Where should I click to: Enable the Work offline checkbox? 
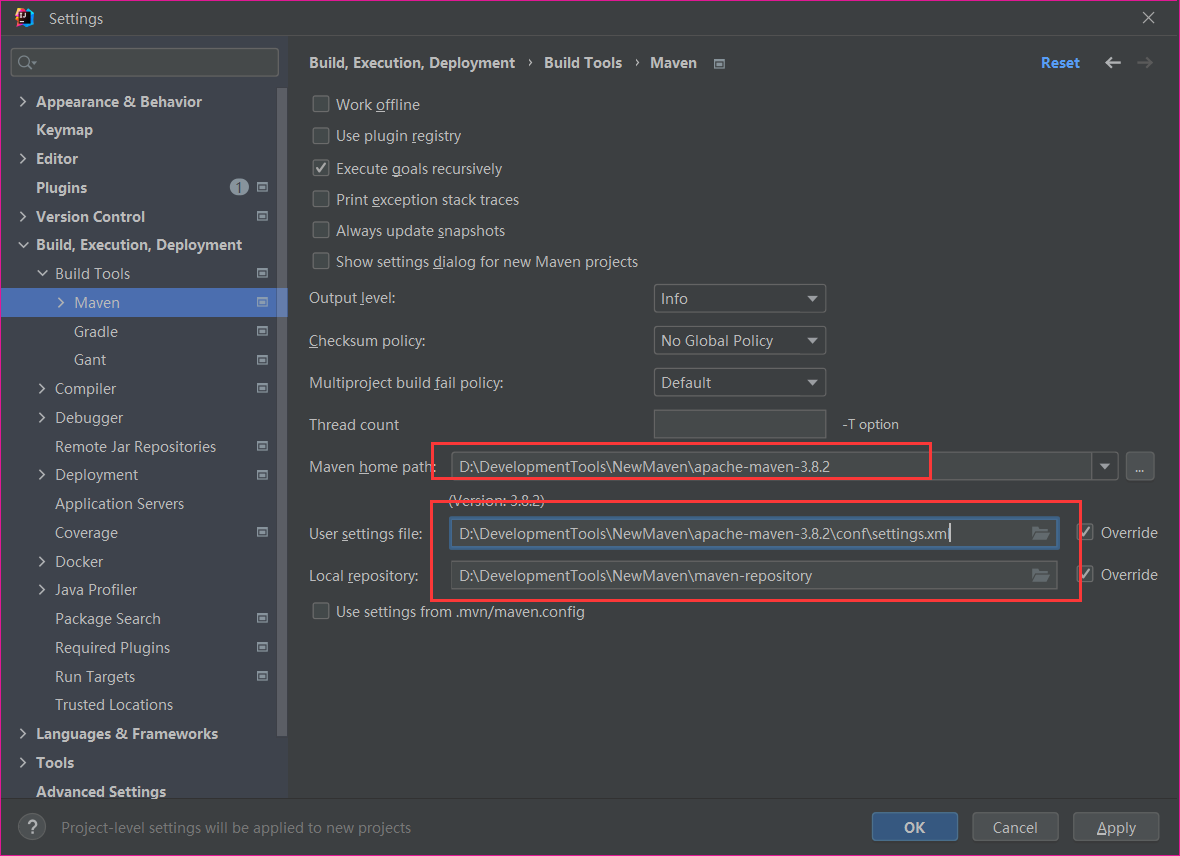[x=321, y=104]
